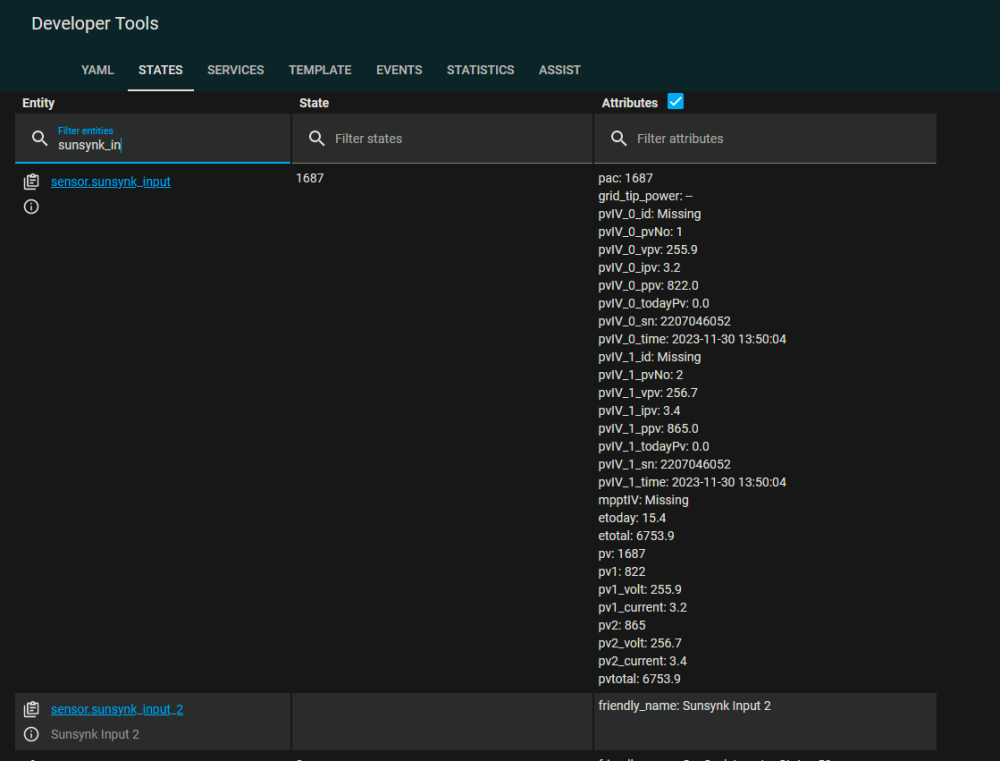This screenshot has width=1000, height=761.
Task: Click attribute 'pvIV_0_todayPv: 0.0'
Action: pyautogui.click(x=654, y=304)
